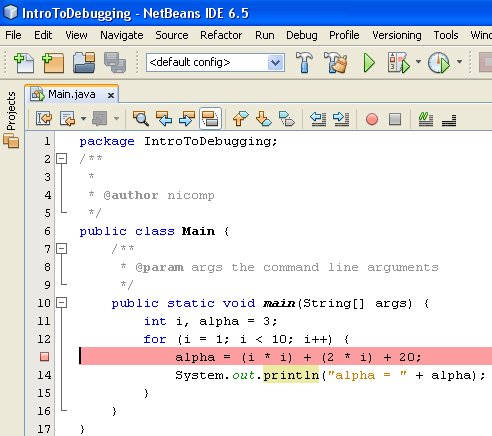Close the Main.java tab
Screen dimensions: 492x436
click(111, 96)
